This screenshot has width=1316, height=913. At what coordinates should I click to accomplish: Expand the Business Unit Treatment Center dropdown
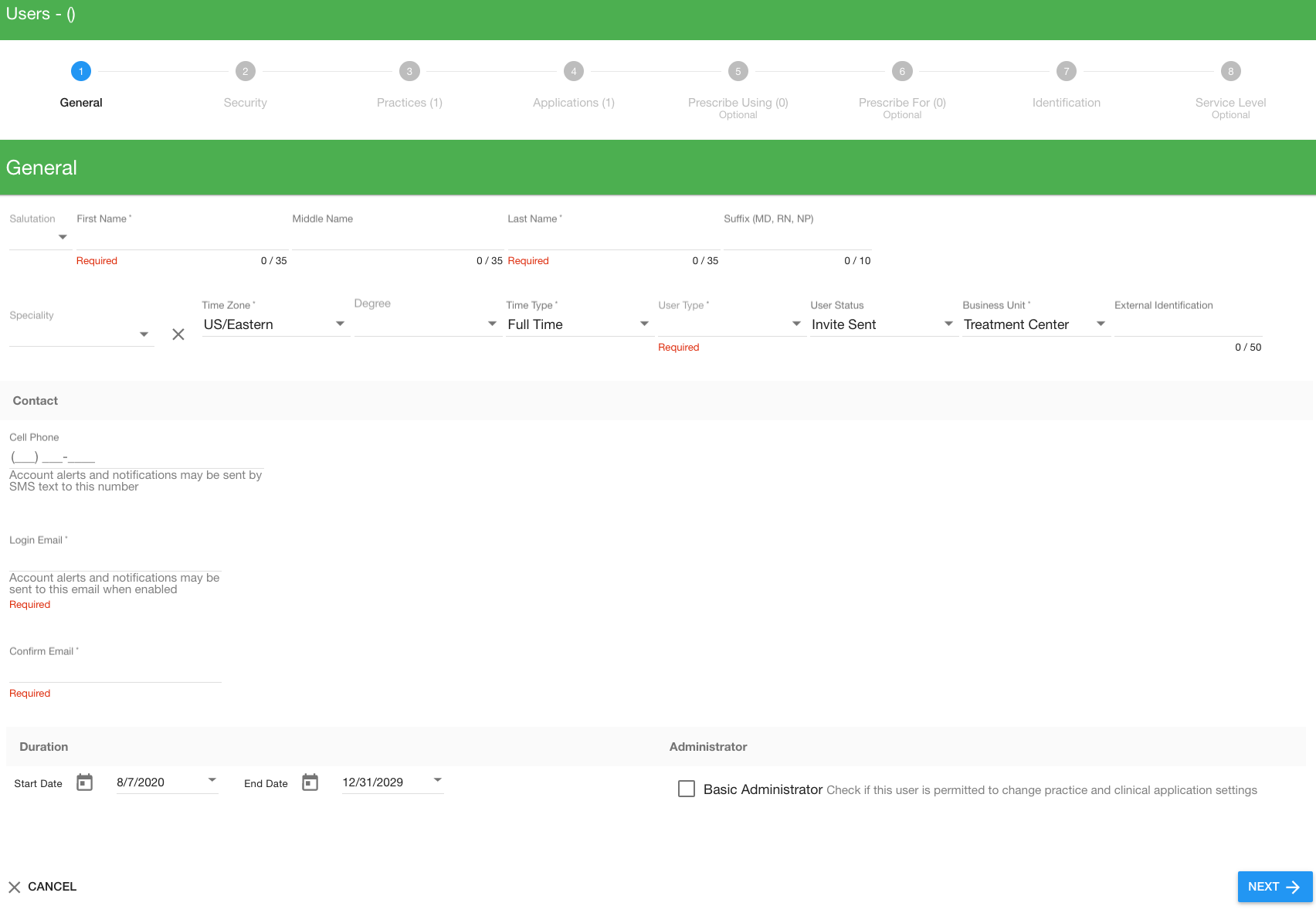click(x=1036, y=324)
